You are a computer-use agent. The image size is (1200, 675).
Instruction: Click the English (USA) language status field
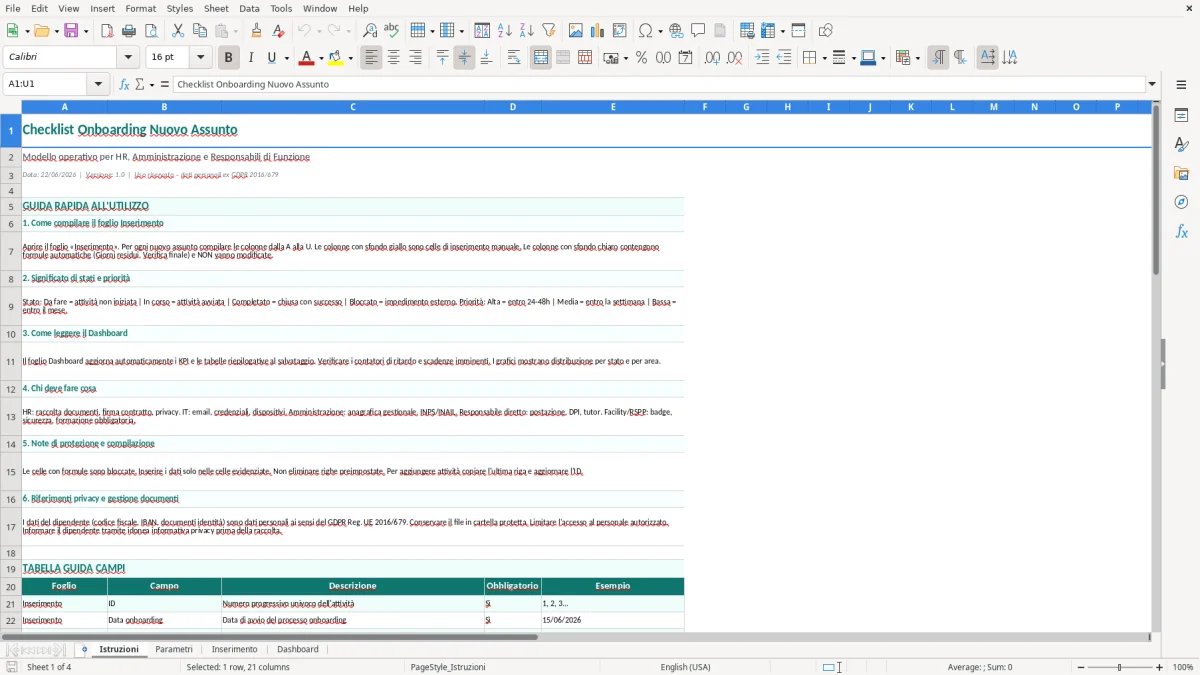[x=686, y=667]
